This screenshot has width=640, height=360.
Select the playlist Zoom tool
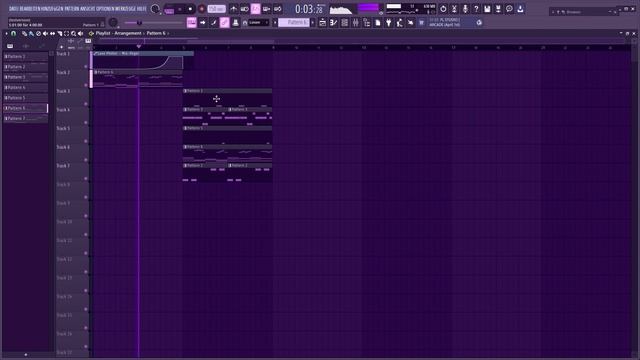pos(73,33)
